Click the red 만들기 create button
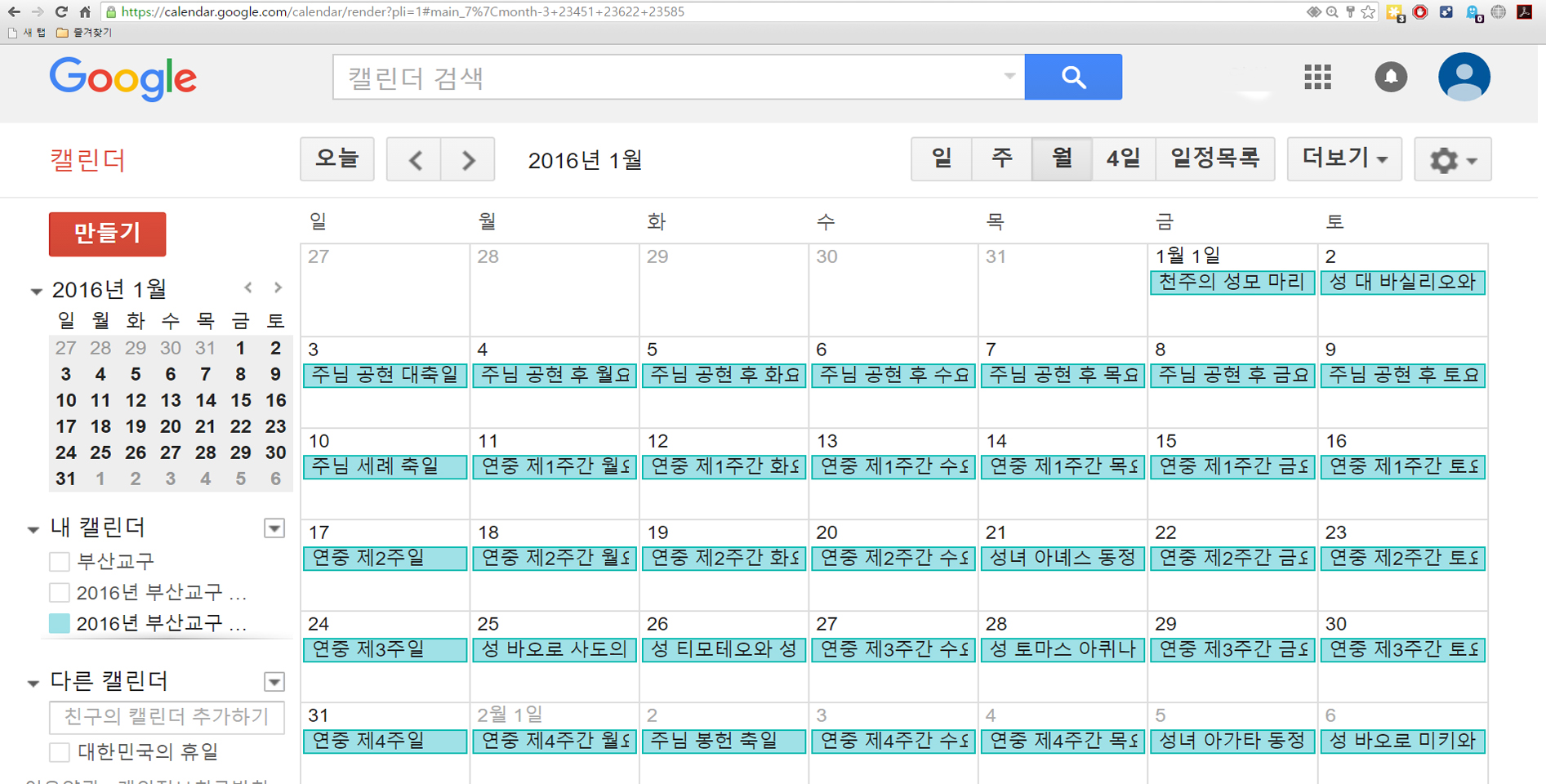The height and width of the screenshot is (784, 1546). 107,234
